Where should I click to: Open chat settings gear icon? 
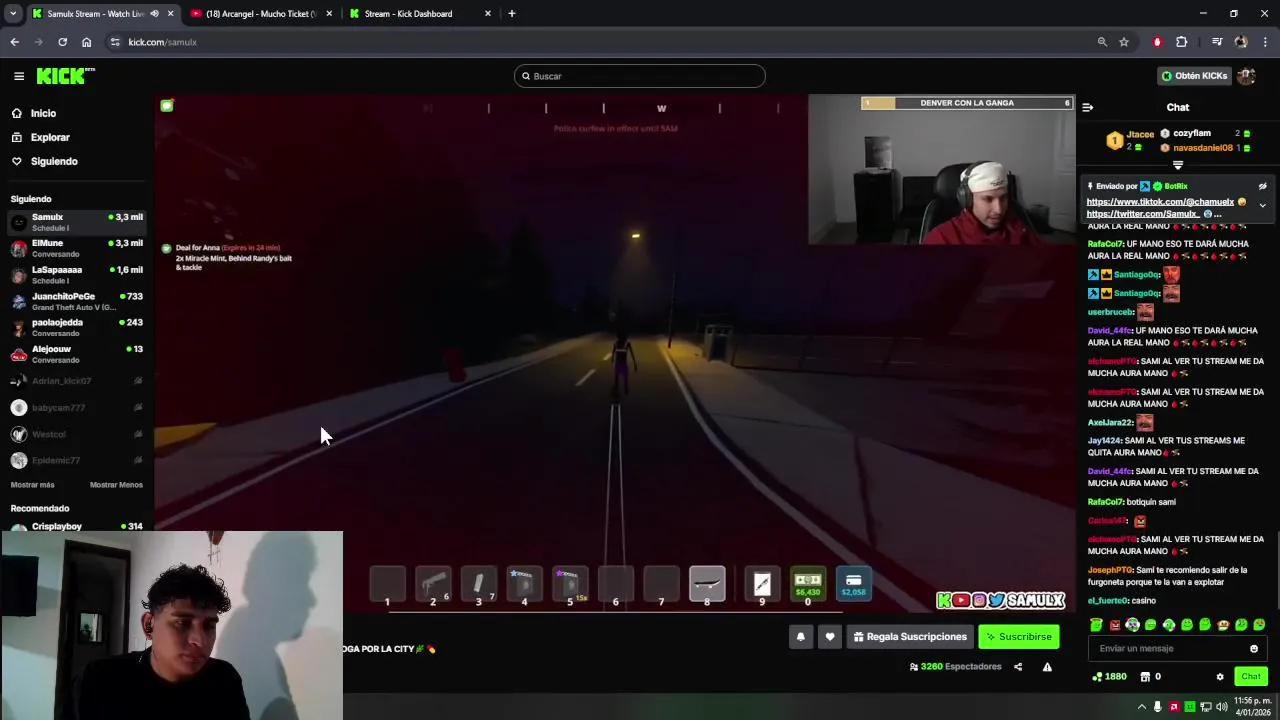click(x=1220, y=677)
